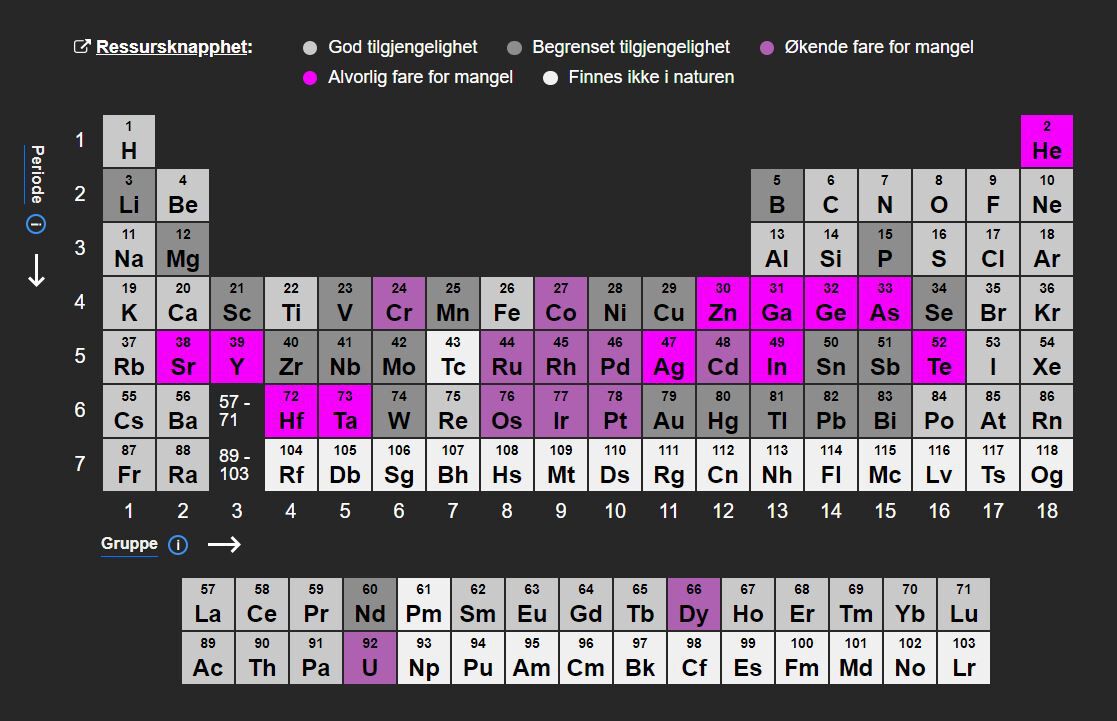Open the Ressursknapphet link
The height and width of the screenshot is (721, 1117).
click(172, 47)
